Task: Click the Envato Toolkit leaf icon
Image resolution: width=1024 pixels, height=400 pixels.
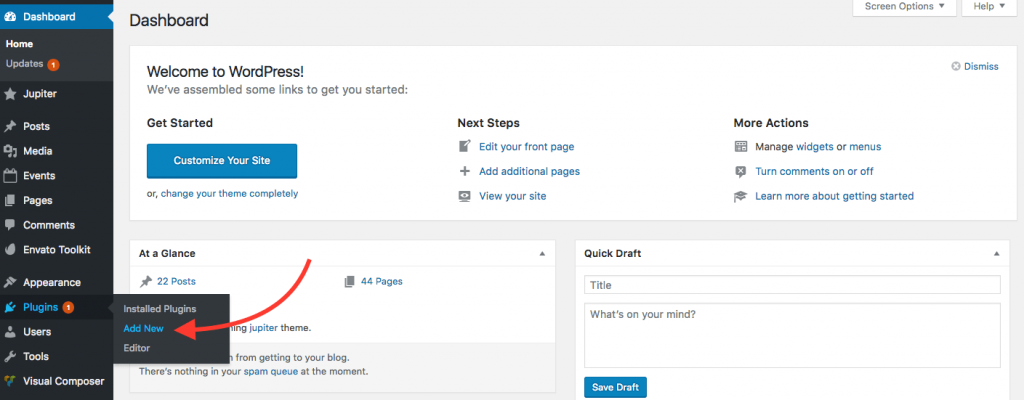Action: 10,250
